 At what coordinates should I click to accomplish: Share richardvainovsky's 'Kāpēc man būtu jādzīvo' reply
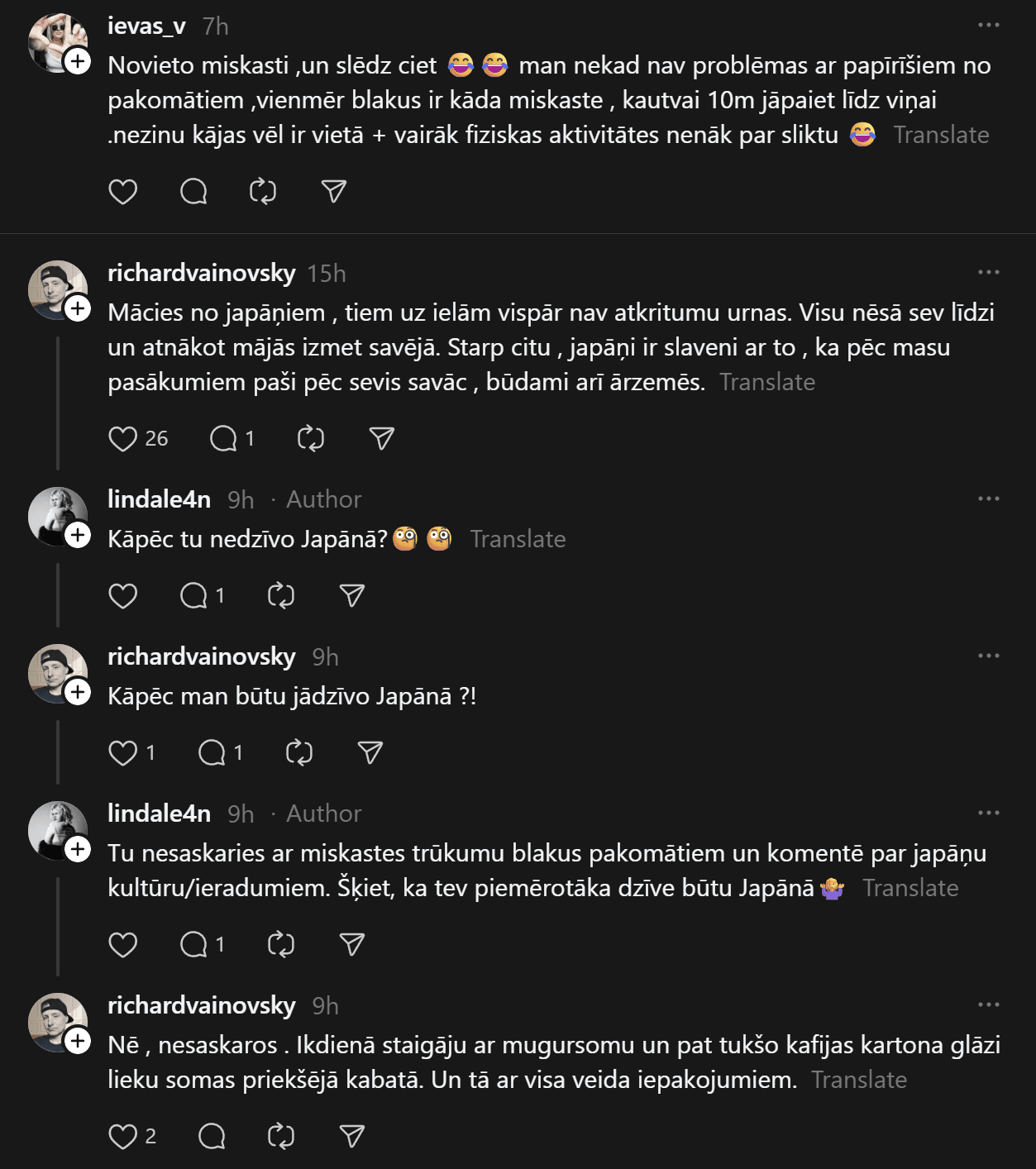pyautogui.click(x=370, y=753)
